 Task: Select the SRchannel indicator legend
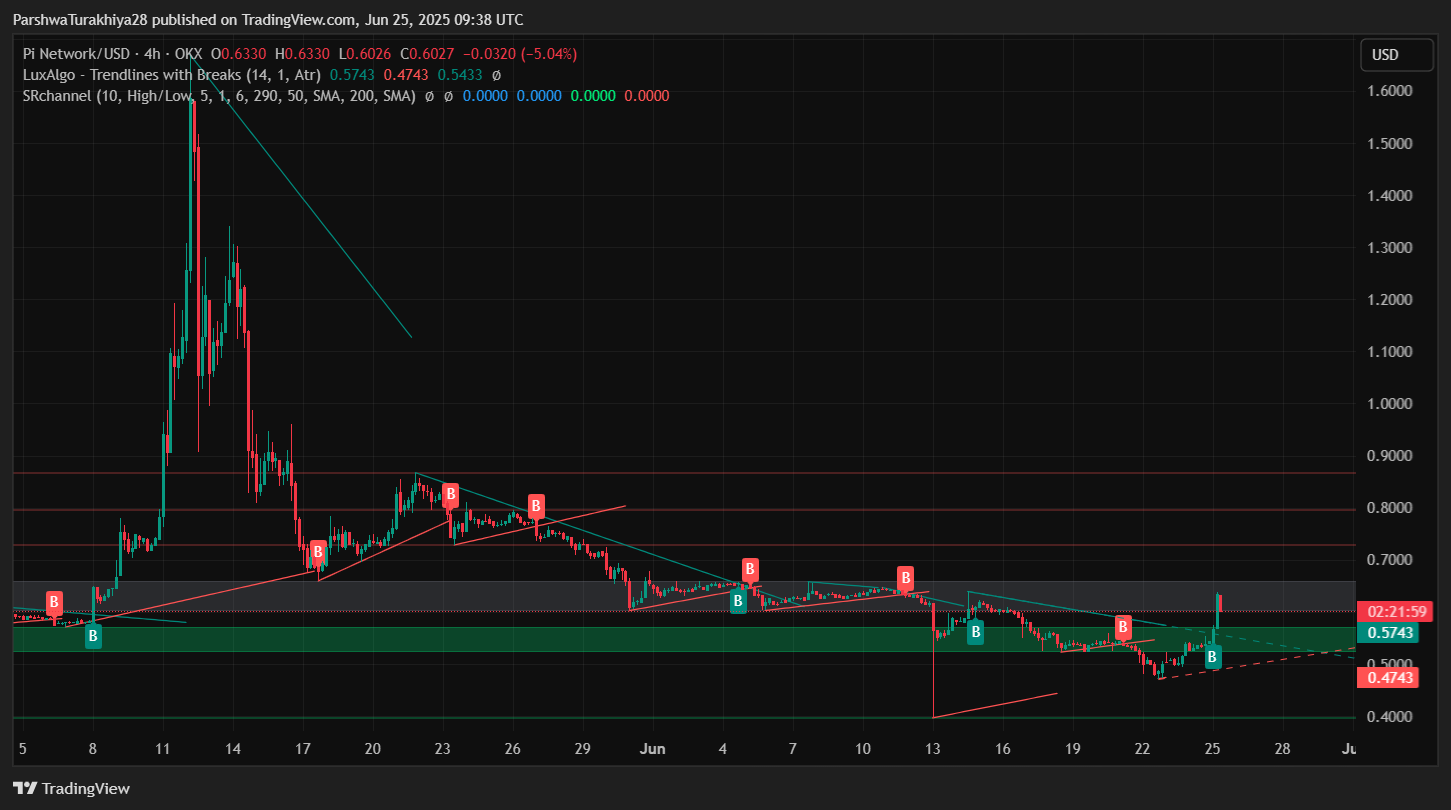pos(218,96)
